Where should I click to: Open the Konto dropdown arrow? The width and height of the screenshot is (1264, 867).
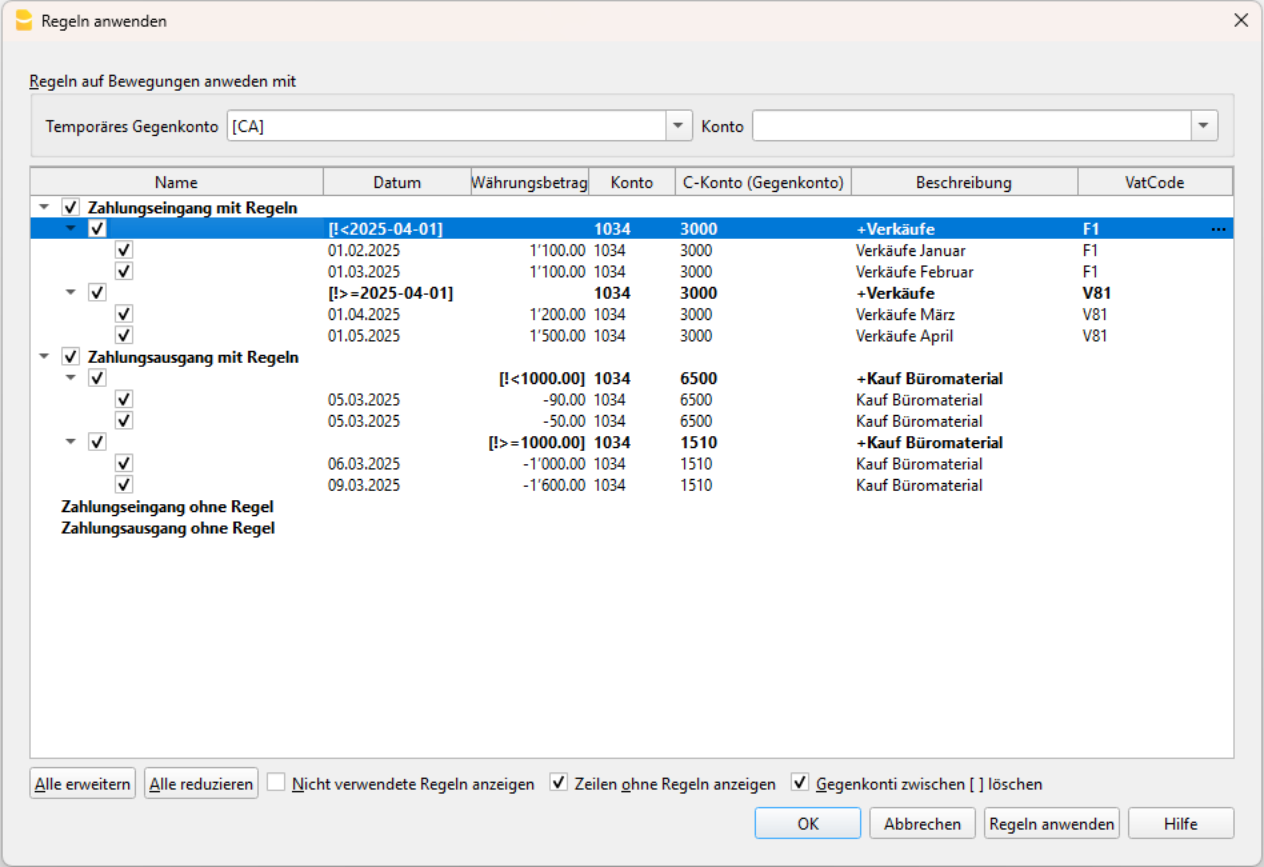[x=1203, y=126]
